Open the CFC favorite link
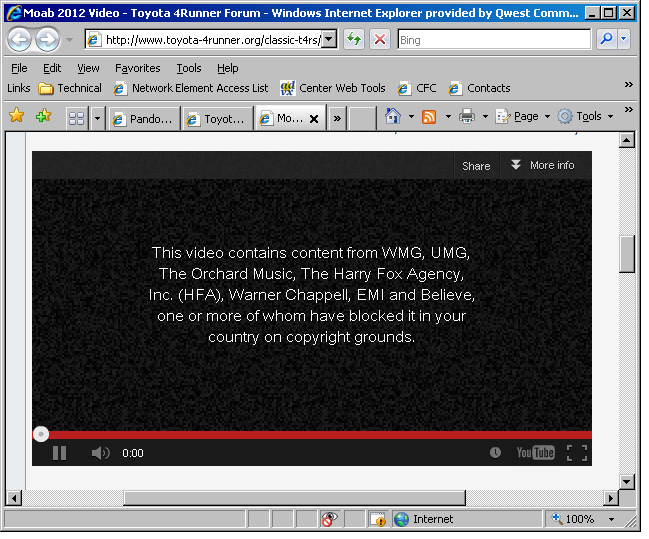 [x=417, y=89]
